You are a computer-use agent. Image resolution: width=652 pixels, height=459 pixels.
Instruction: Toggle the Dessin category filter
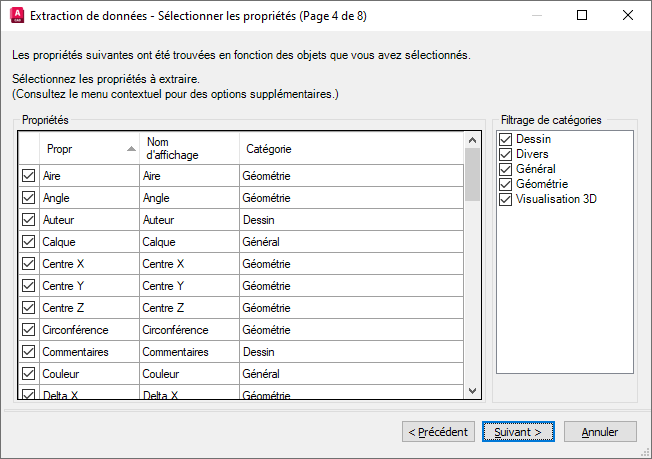click(x=506, y=140)
